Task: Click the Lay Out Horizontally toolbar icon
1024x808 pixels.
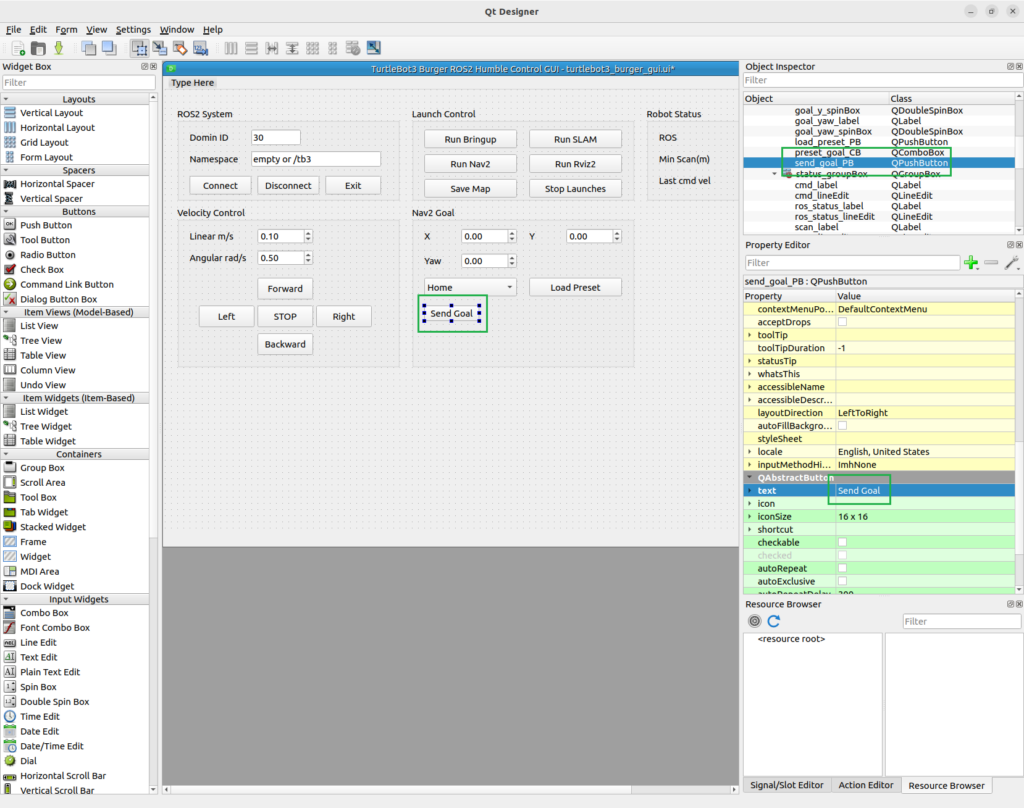Action: pos(231,48)
